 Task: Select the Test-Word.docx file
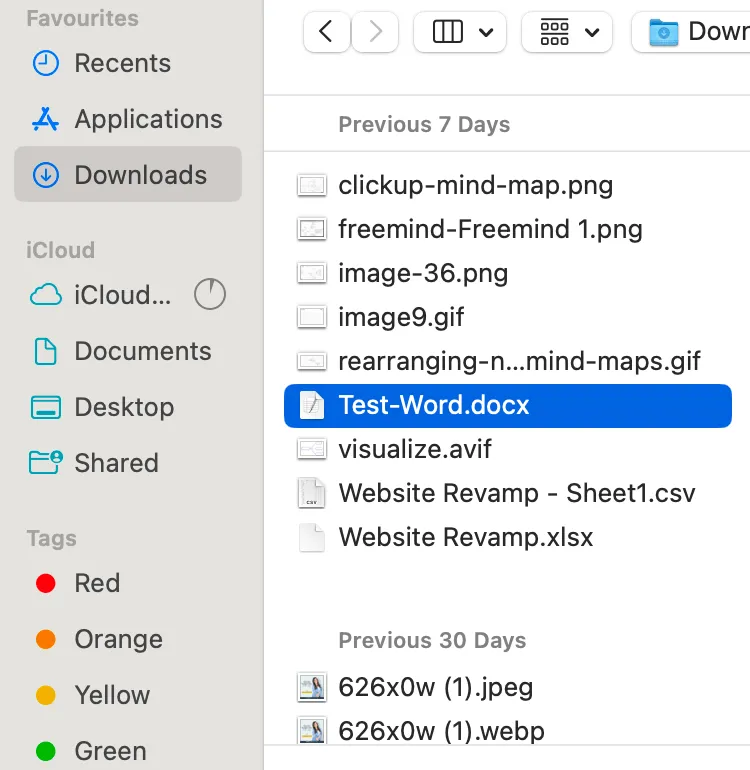434,405
